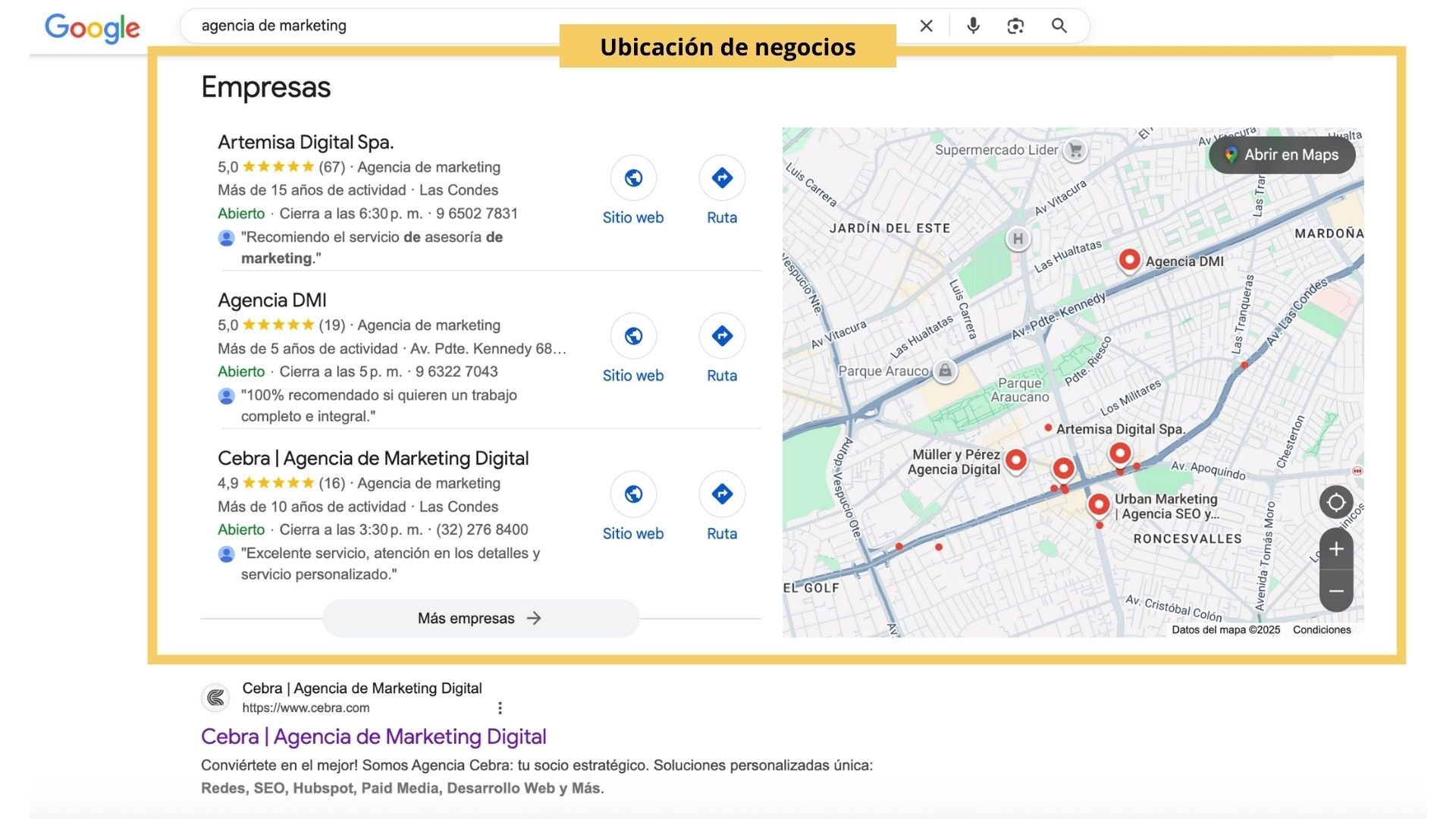The width and height of the screenshot is (1456, 819).
Task: Click Abrir en Maps button
Action: (1282, 155)
